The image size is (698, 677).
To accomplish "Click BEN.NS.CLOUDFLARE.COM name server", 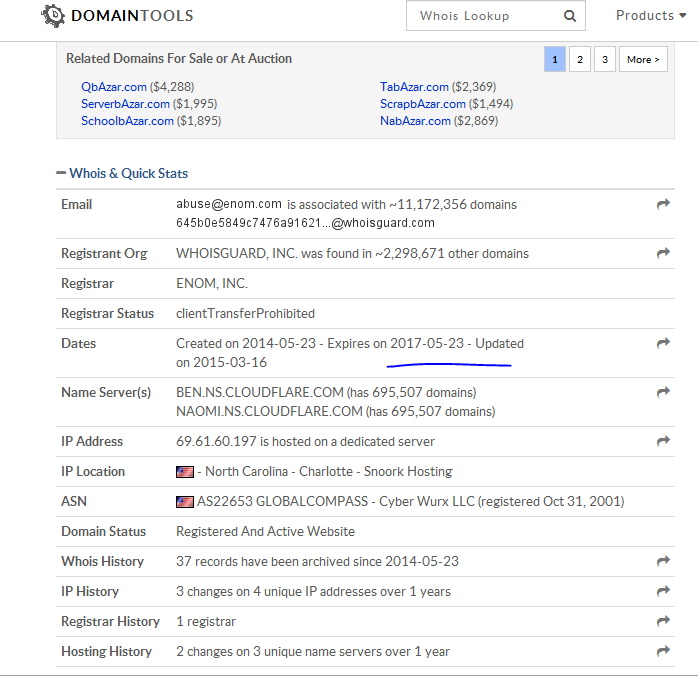I will pos(260,392).
